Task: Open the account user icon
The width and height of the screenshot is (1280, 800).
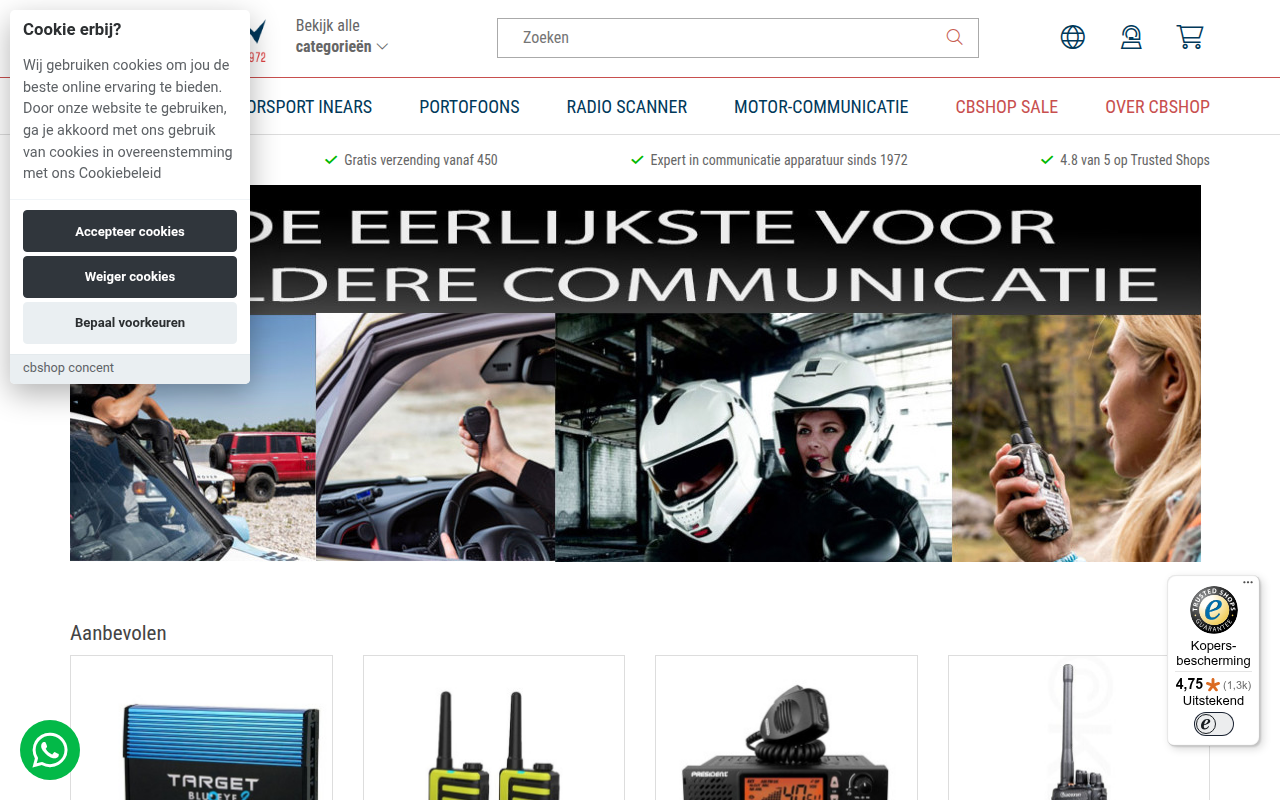Action: click(x=1131, y=37)
